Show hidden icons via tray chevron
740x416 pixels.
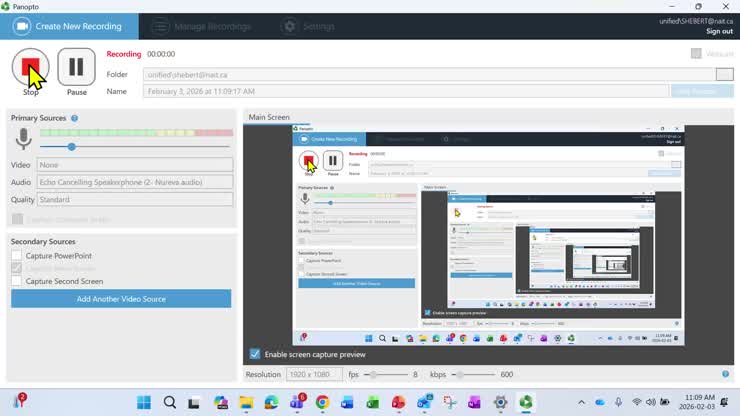click(x=581, y=402)
